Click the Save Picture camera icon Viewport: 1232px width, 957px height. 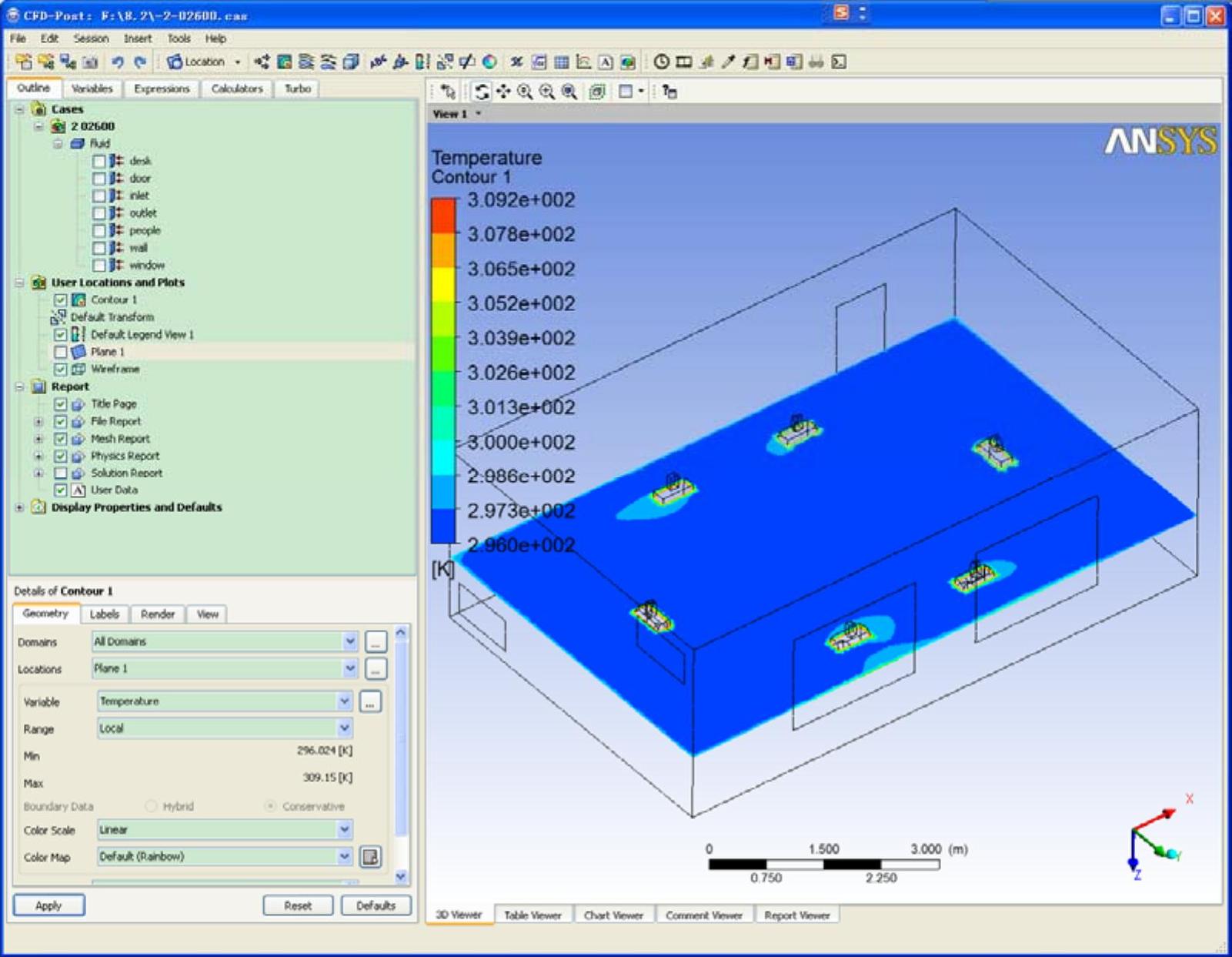(90, 62)
